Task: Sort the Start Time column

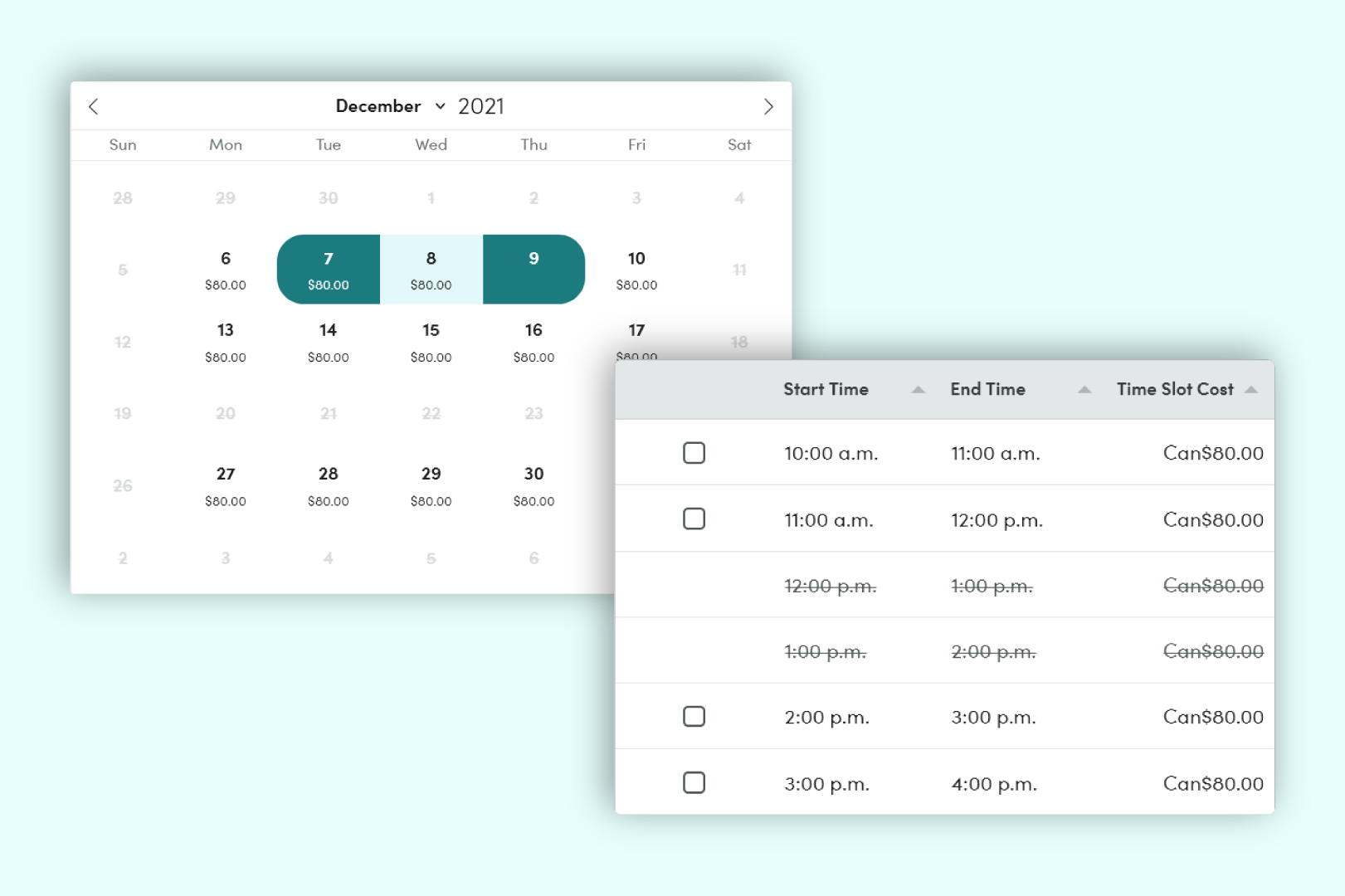Action: click(918, 389)
